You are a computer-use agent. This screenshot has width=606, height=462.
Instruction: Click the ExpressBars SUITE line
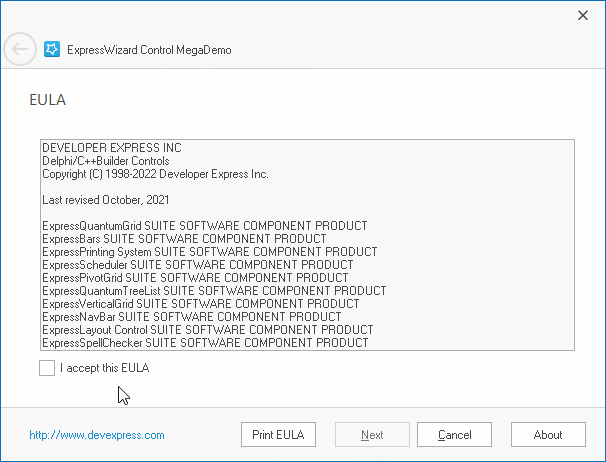pos(184,239)
